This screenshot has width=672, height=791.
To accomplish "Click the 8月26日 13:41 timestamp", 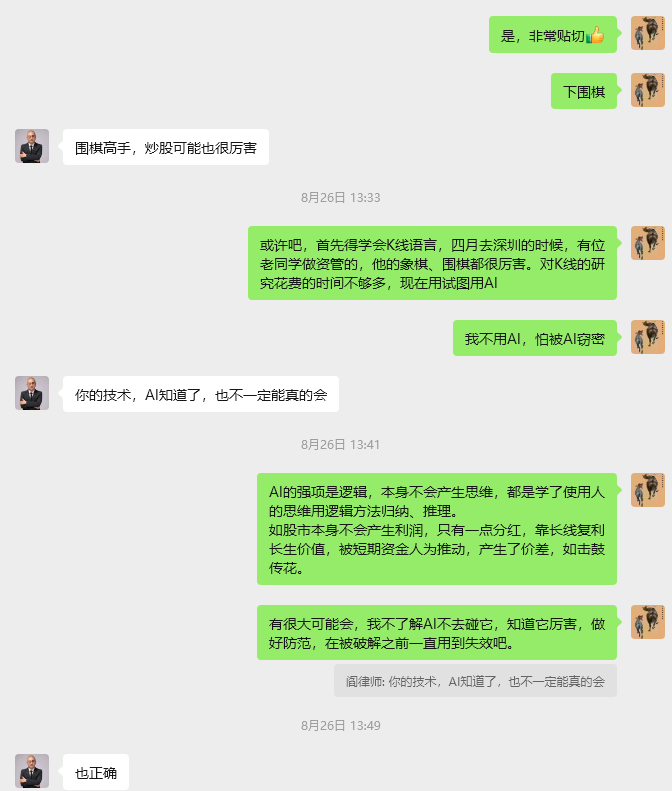I will pos(341,444).
